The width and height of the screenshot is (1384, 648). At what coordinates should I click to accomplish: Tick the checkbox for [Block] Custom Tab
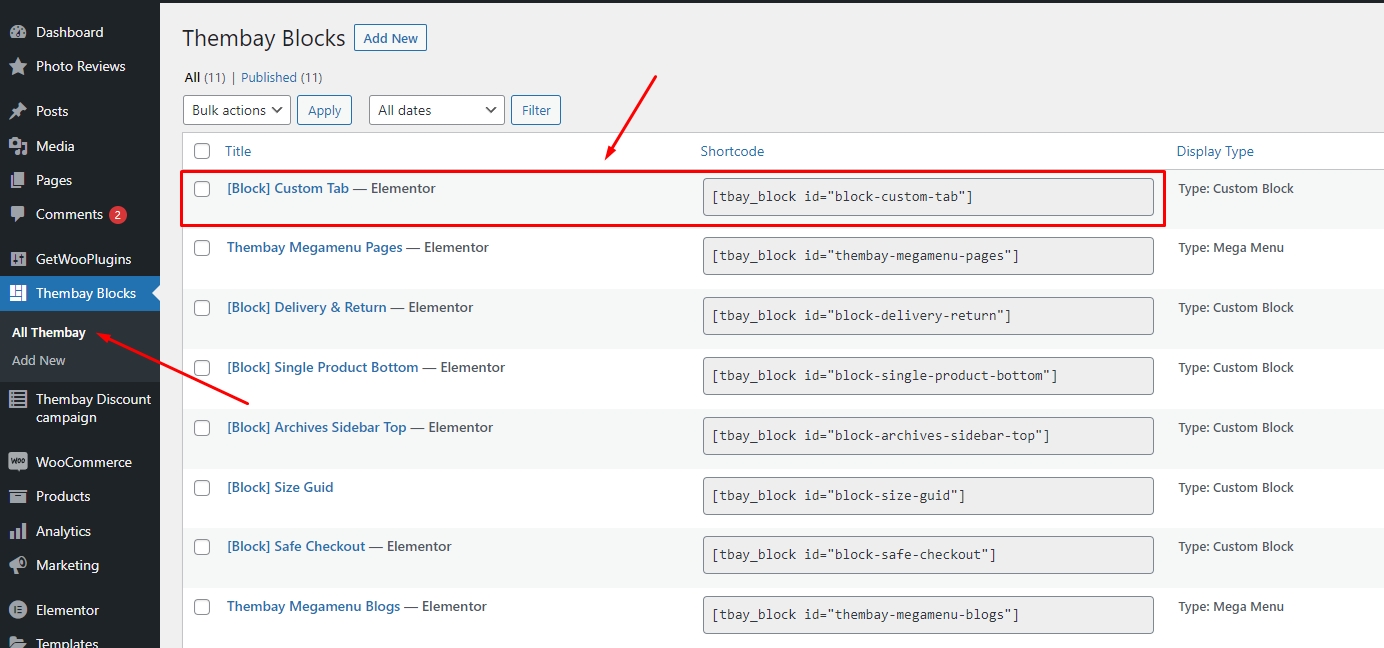tap(202, 189)
